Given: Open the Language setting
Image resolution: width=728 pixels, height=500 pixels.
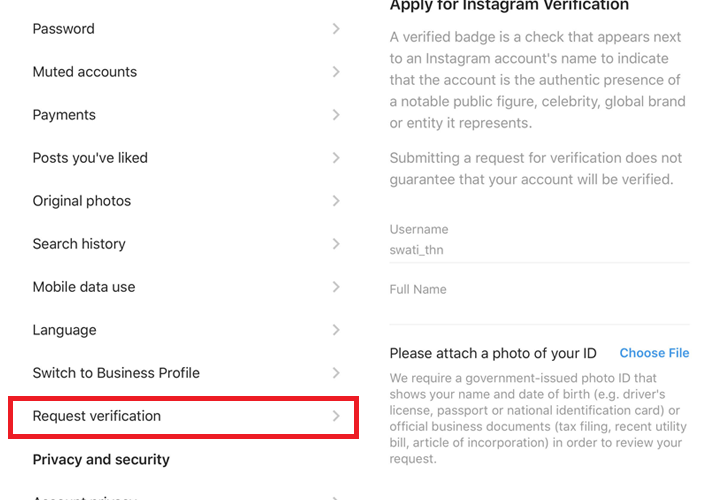Looking at the screenshot, I should click(x=65, y=330).
